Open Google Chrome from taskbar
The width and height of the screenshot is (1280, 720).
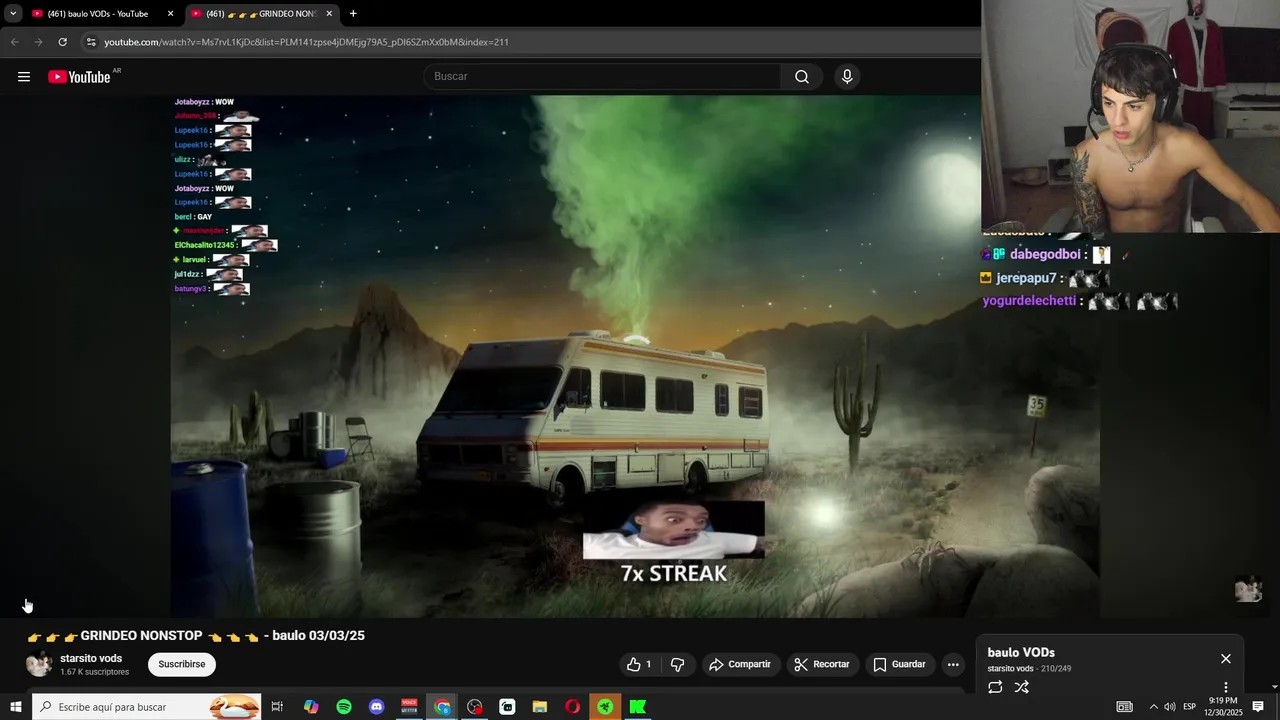click(x=442, y=707)
